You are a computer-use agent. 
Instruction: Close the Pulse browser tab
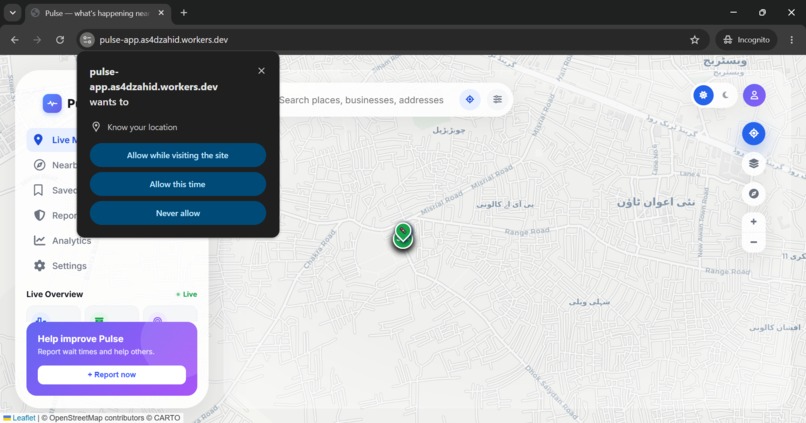point(161,13)
